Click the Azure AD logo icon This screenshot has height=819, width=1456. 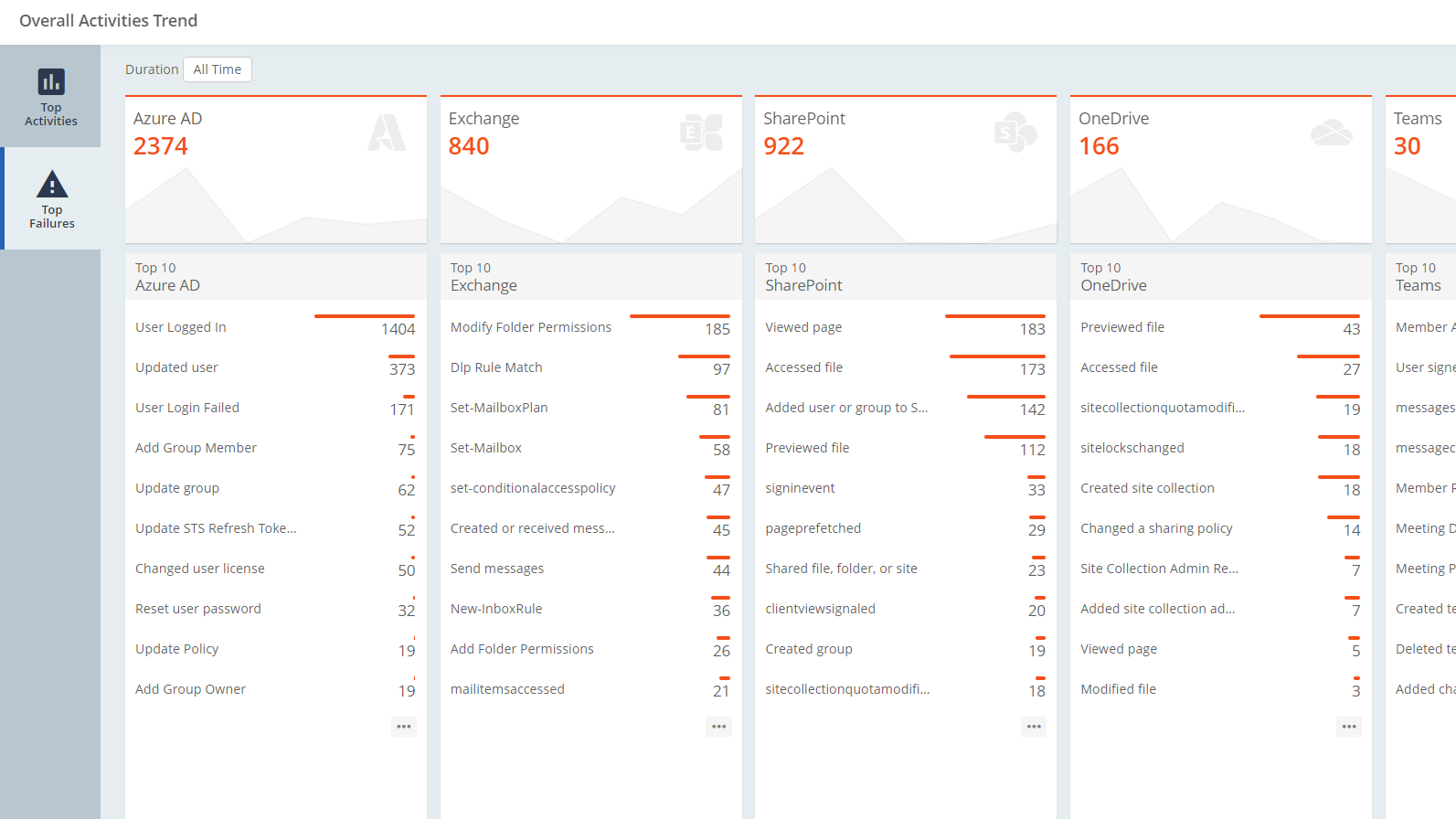click(x=387, y=133)
